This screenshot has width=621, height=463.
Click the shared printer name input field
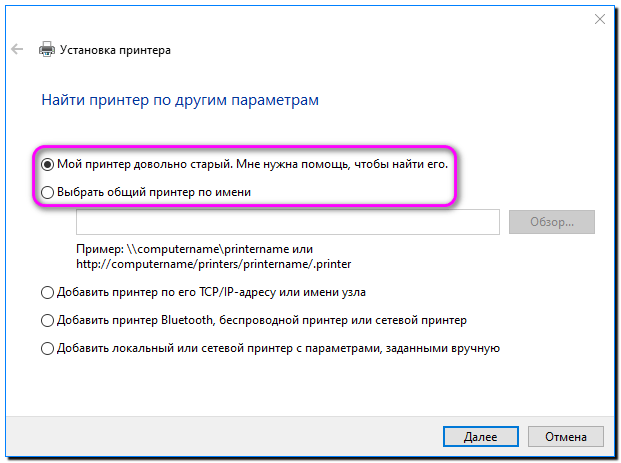click(x=287, y=222)
